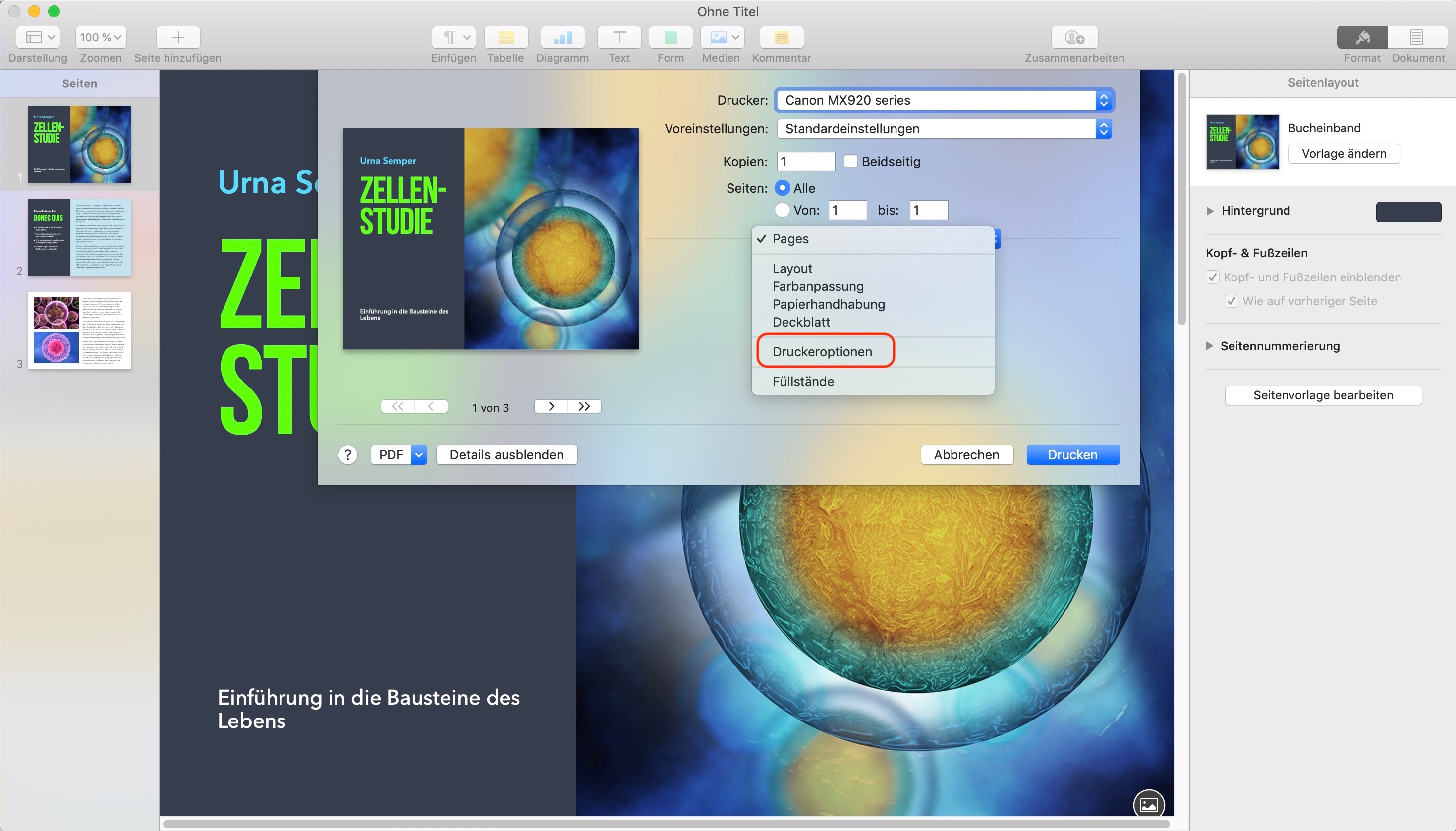Choose Druckeroptionen from the popup menu
1456x831 pixels.
click(x=822, y=352)
